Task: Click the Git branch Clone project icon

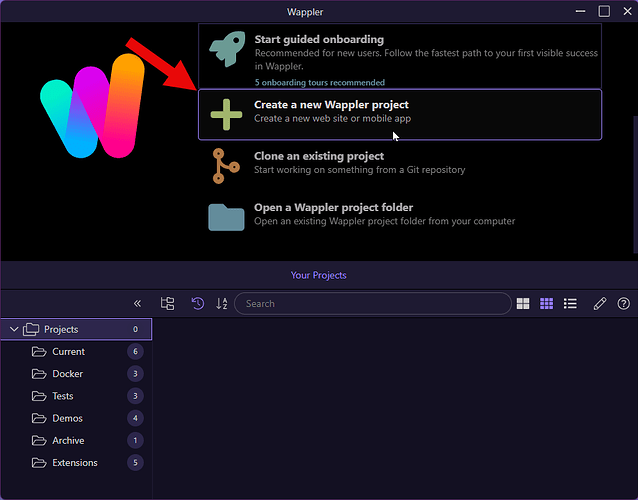Action: point(225,166)
